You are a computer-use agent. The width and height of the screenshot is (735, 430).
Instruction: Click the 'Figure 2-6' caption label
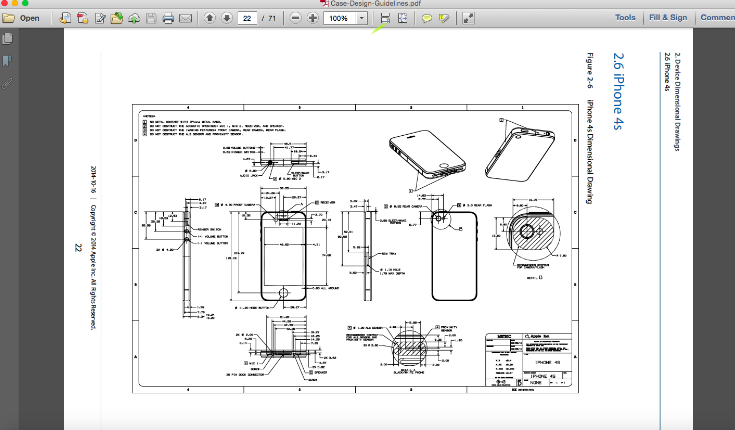[590, 70]
